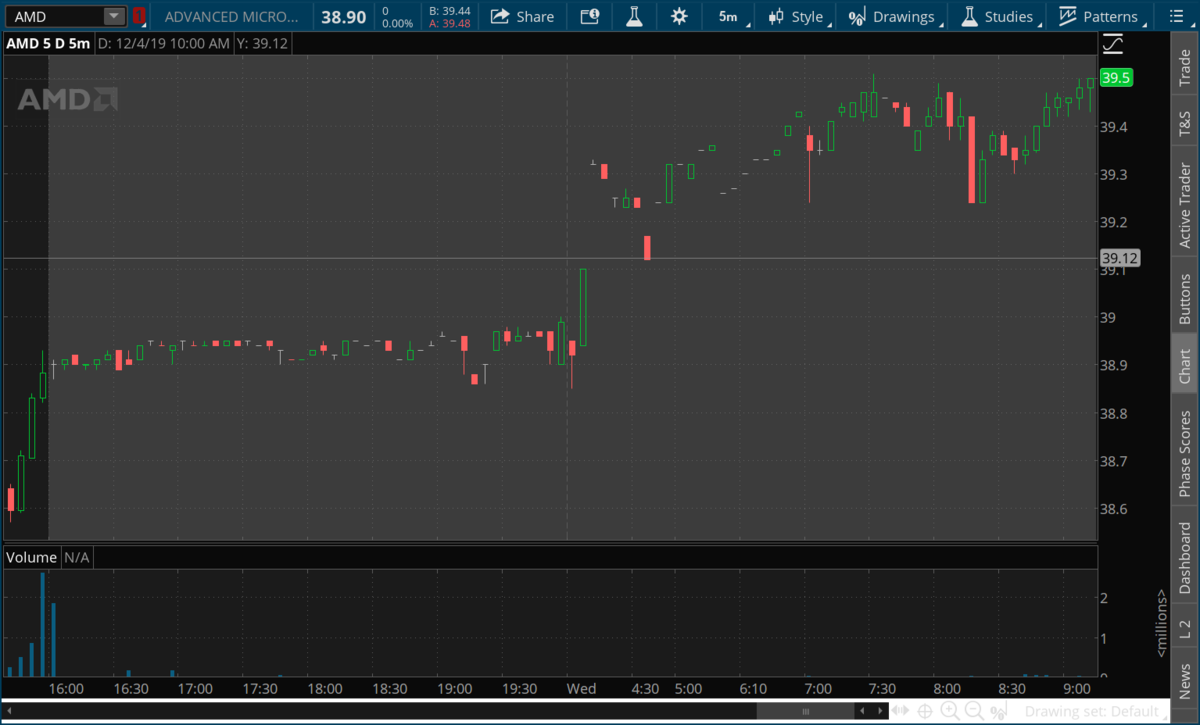The image size is (1200, 725).
Task: Click the 0.00% percent change readout
Action: coord(397,23)
